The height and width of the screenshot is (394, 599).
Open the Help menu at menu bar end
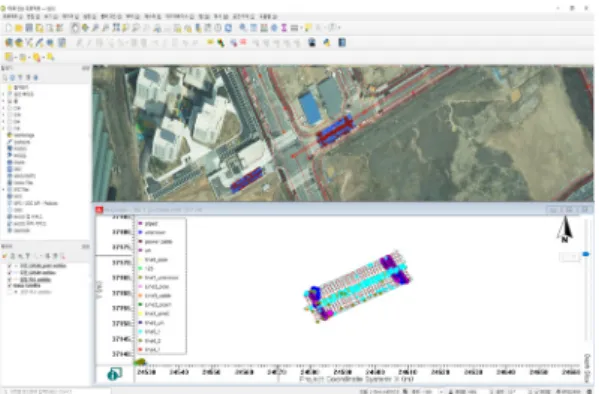(x=268, y=16)
